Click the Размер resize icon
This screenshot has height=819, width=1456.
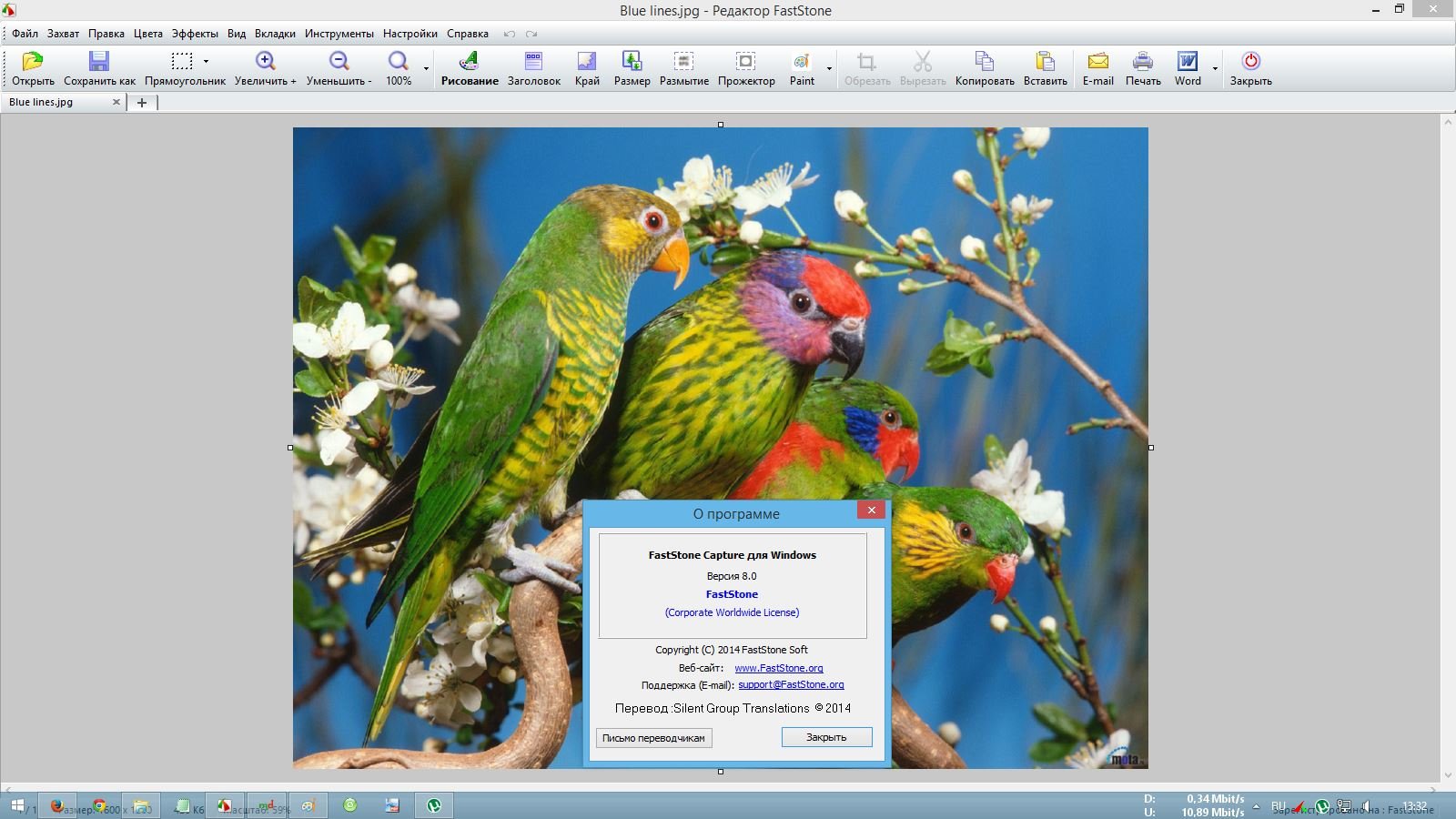pyautogui.click(x=632, y=62)
